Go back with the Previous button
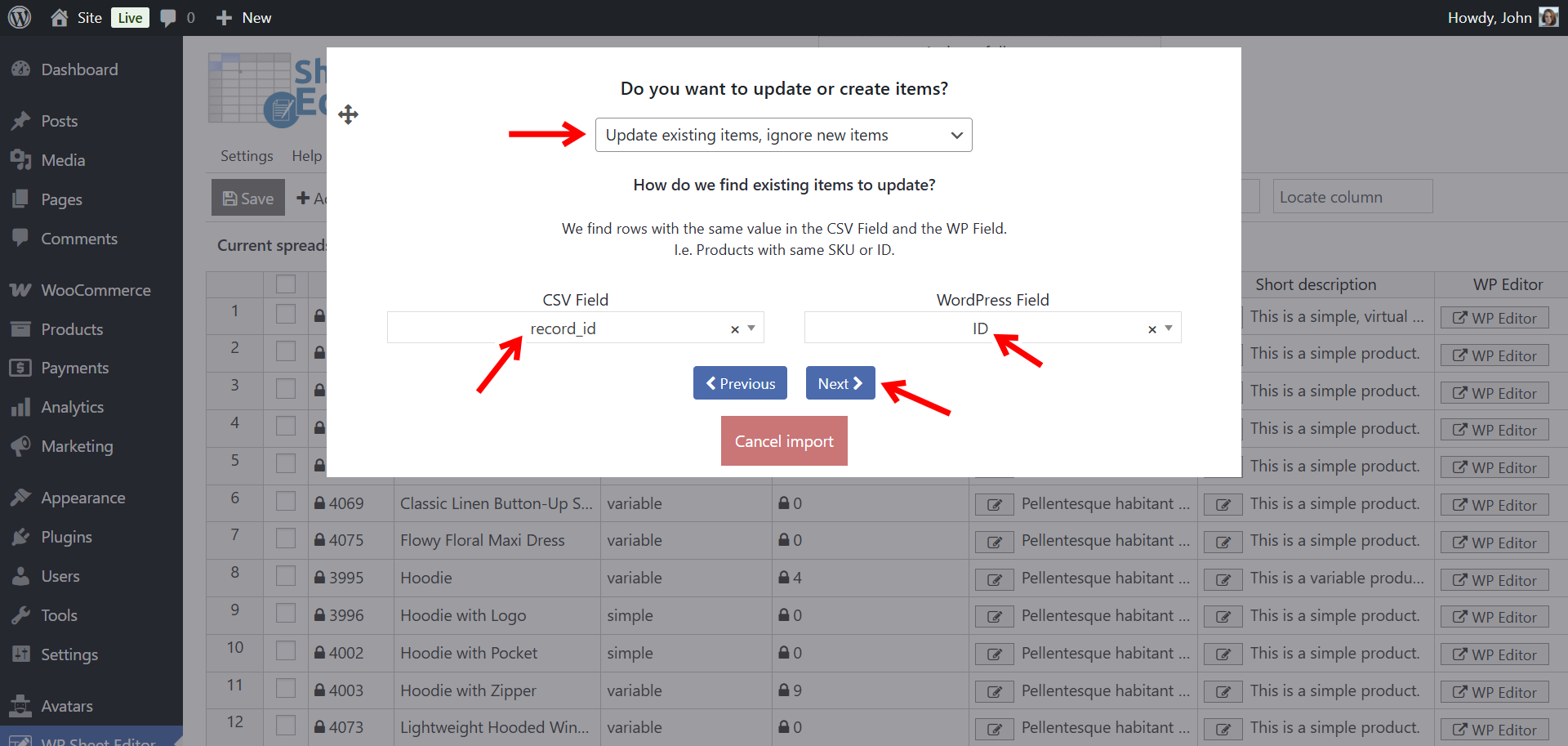1568x746 pixels. (740, 383)
